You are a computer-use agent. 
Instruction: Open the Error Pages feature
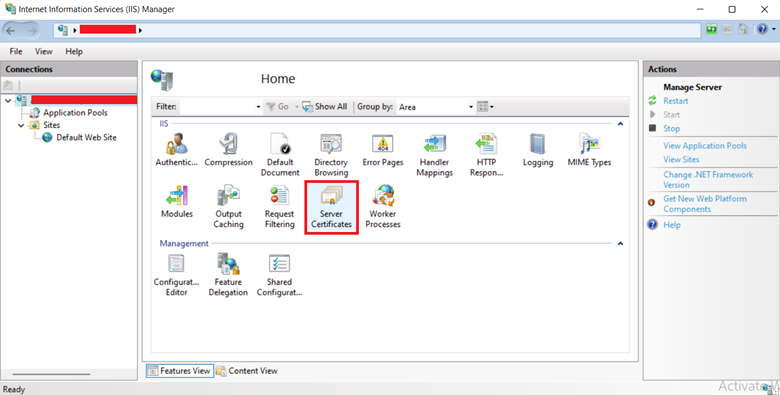383,150
